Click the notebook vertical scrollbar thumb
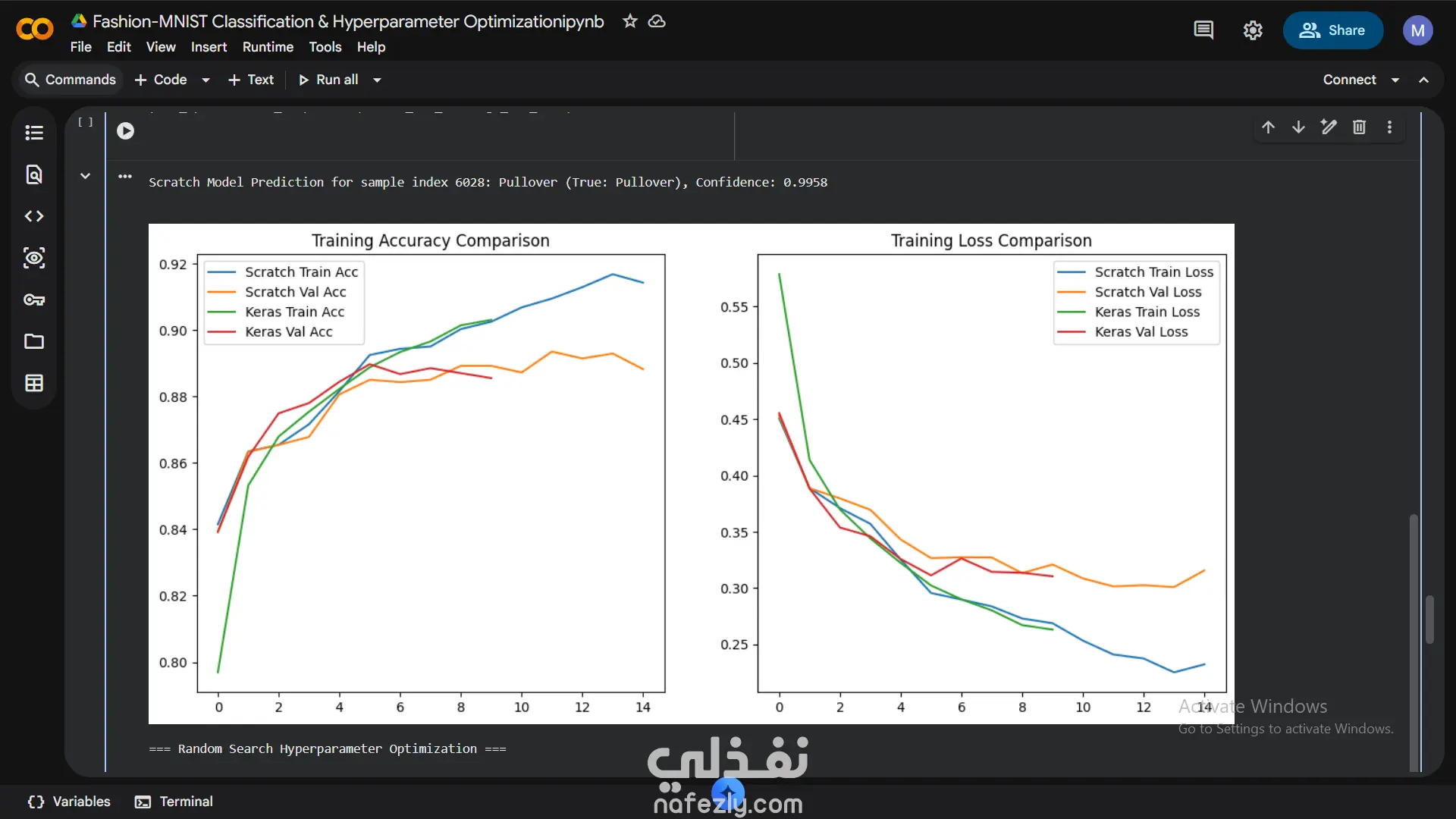 point(1429,619)
